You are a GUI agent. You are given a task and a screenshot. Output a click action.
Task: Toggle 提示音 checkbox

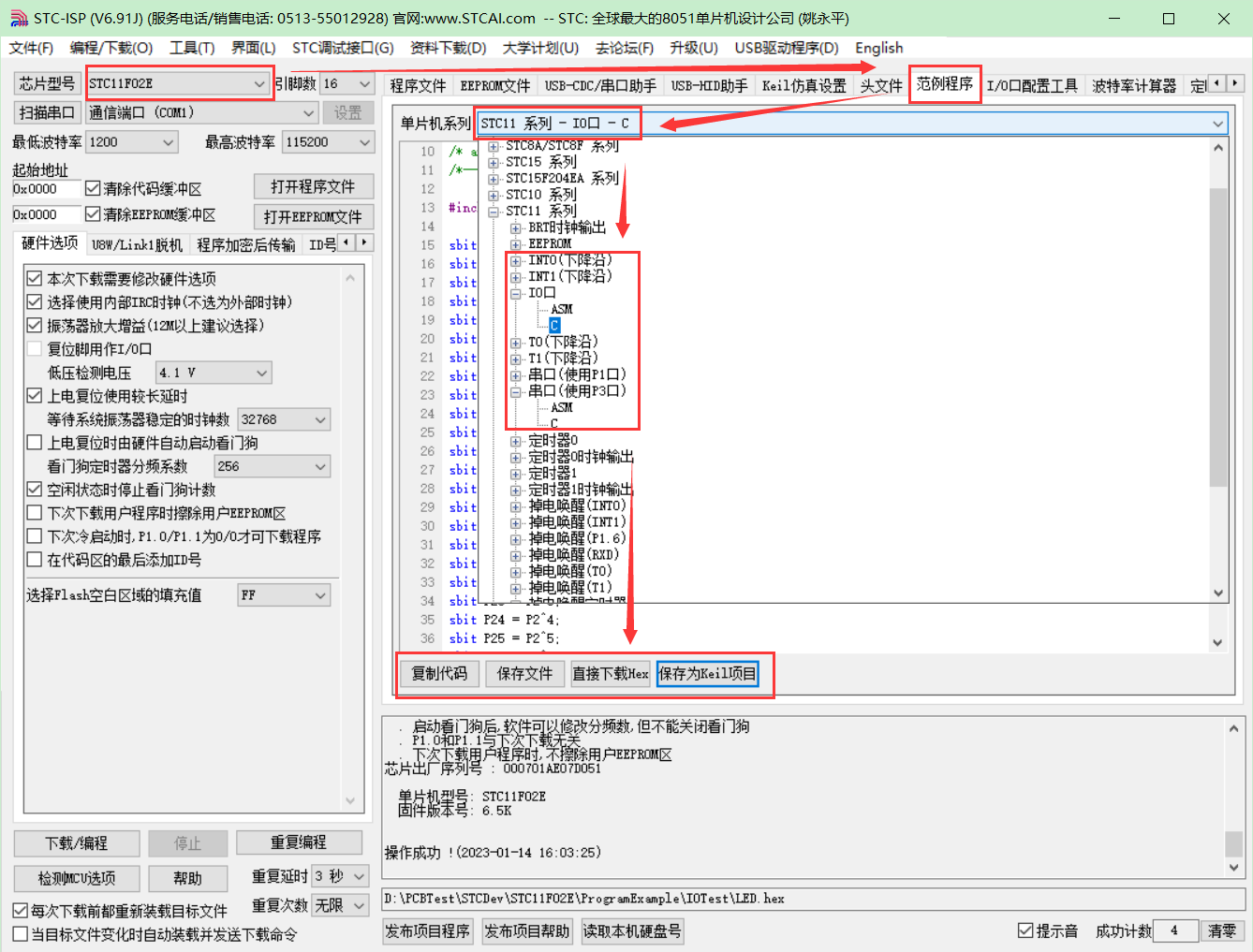(1025, 930)
